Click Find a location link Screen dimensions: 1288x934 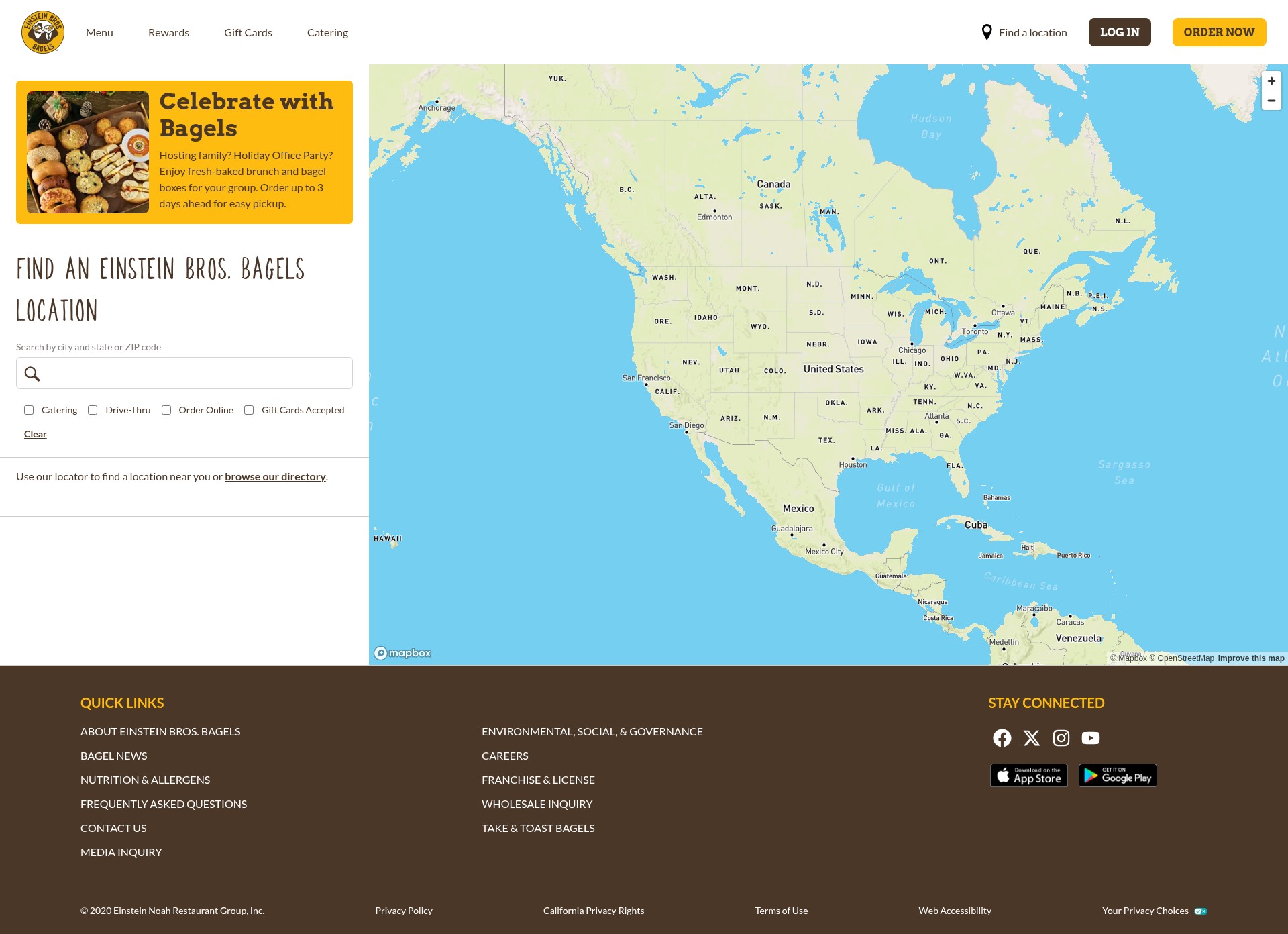point(1032,32)
